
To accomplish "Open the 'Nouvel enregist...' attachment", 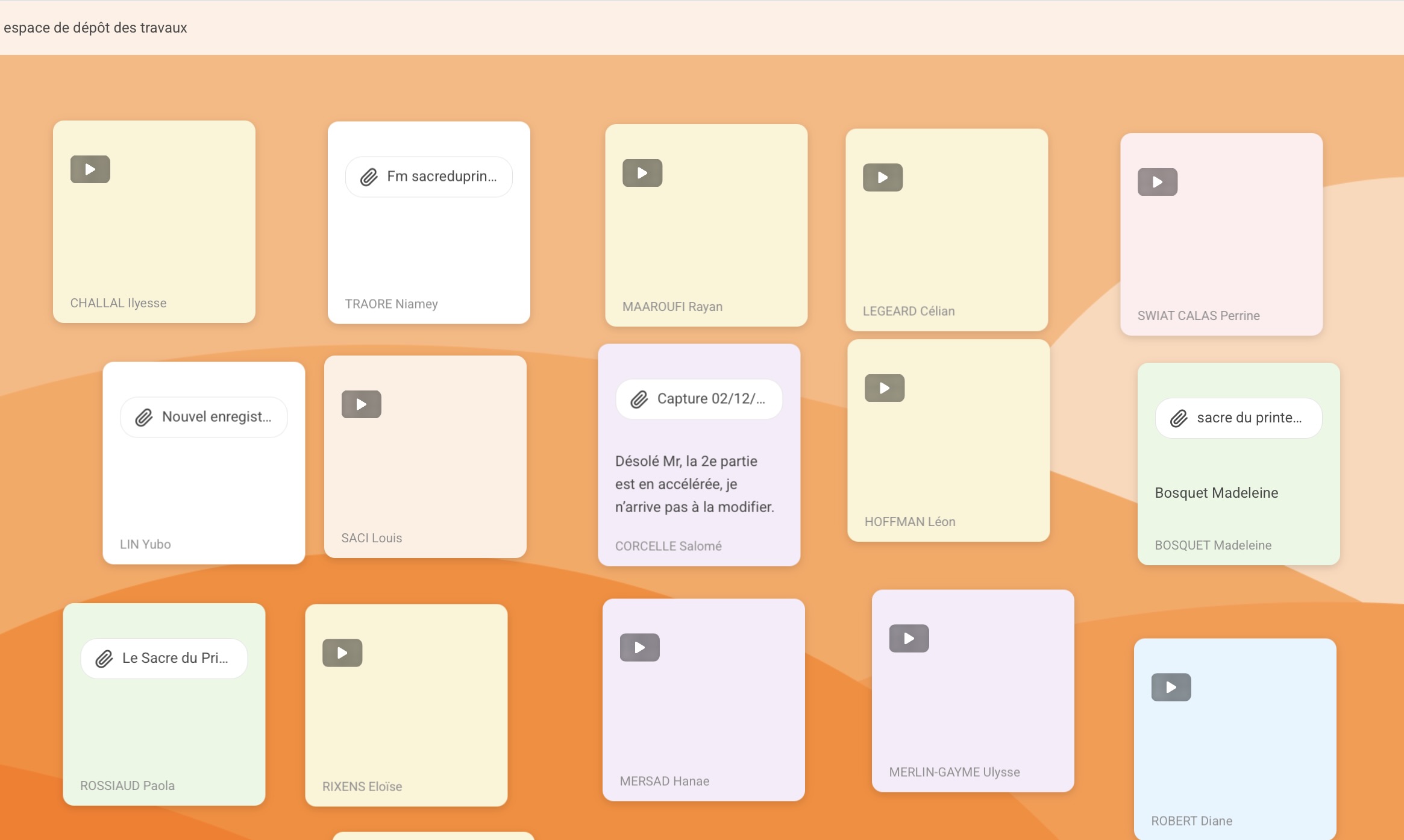I will (216, 417).
